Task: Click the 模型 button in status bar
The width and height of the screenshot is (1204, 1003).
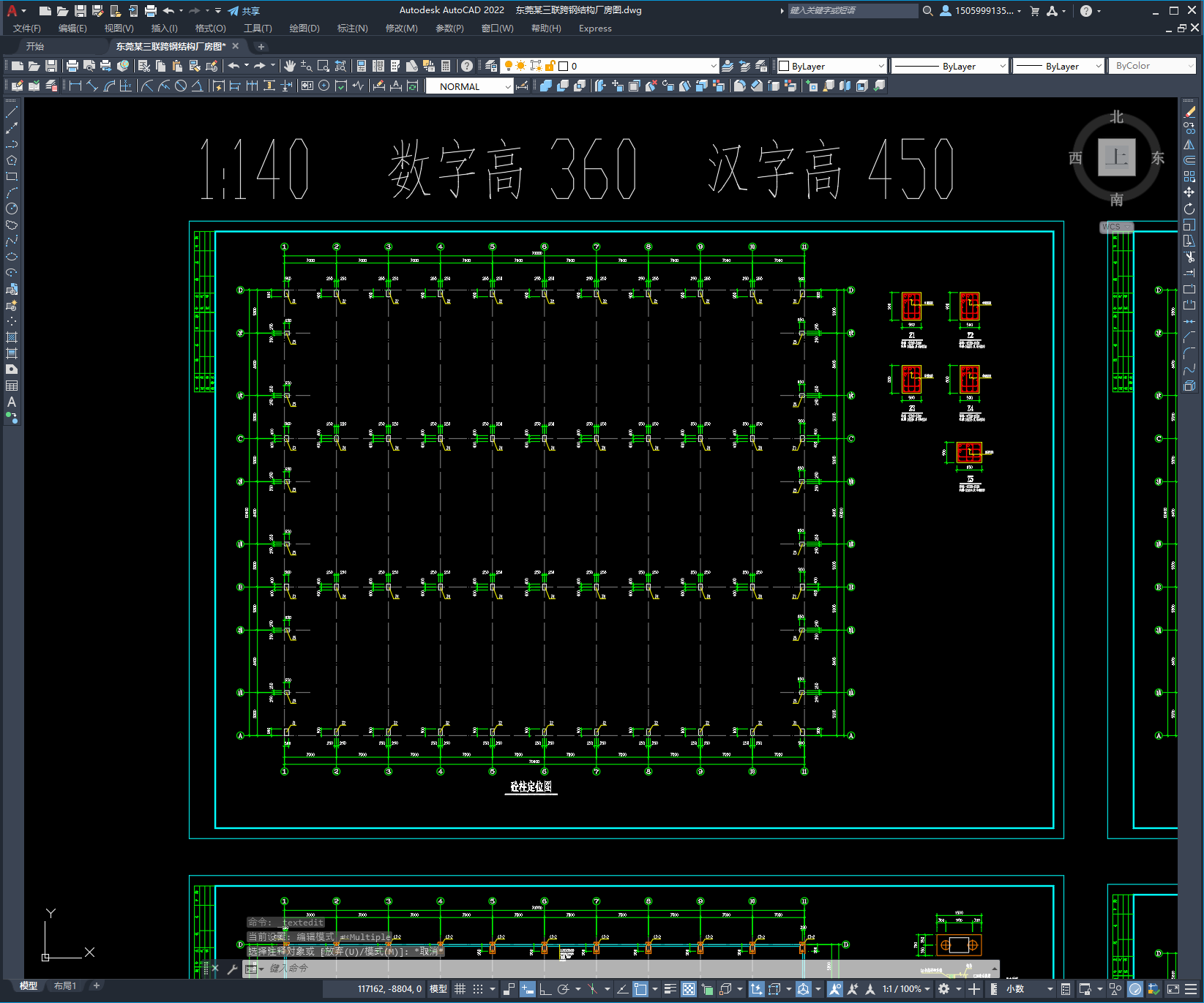Action: [x=438, y=989]
